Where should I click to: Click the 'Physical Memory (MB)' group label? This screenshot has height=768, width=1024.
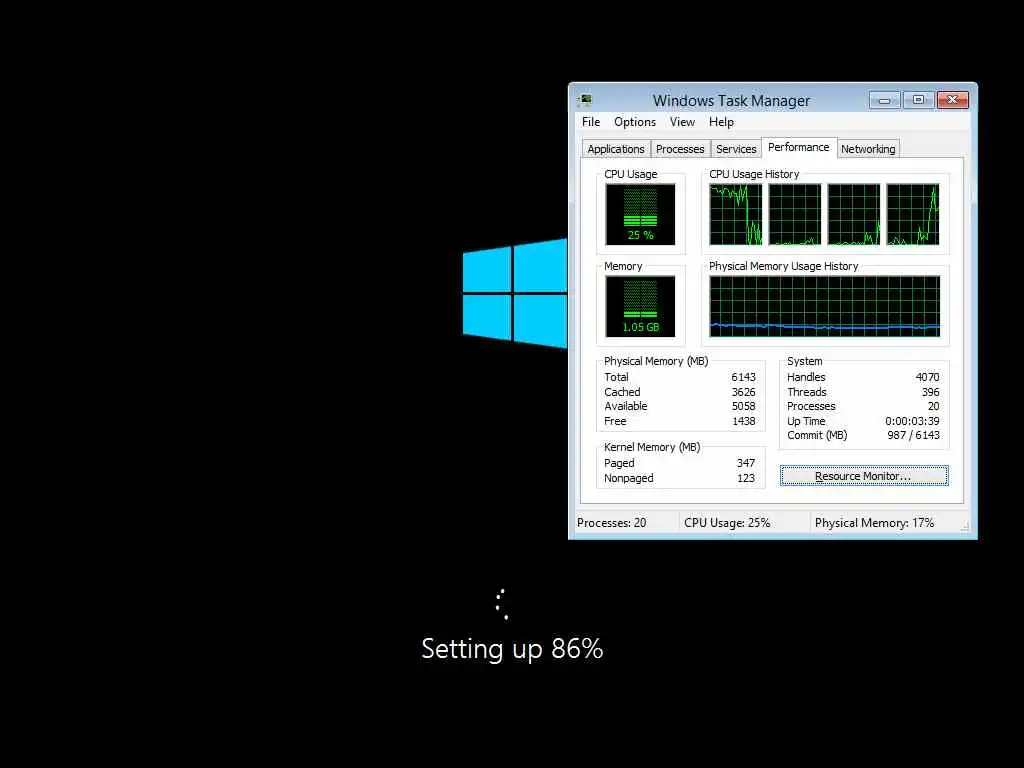click(656, 361)
